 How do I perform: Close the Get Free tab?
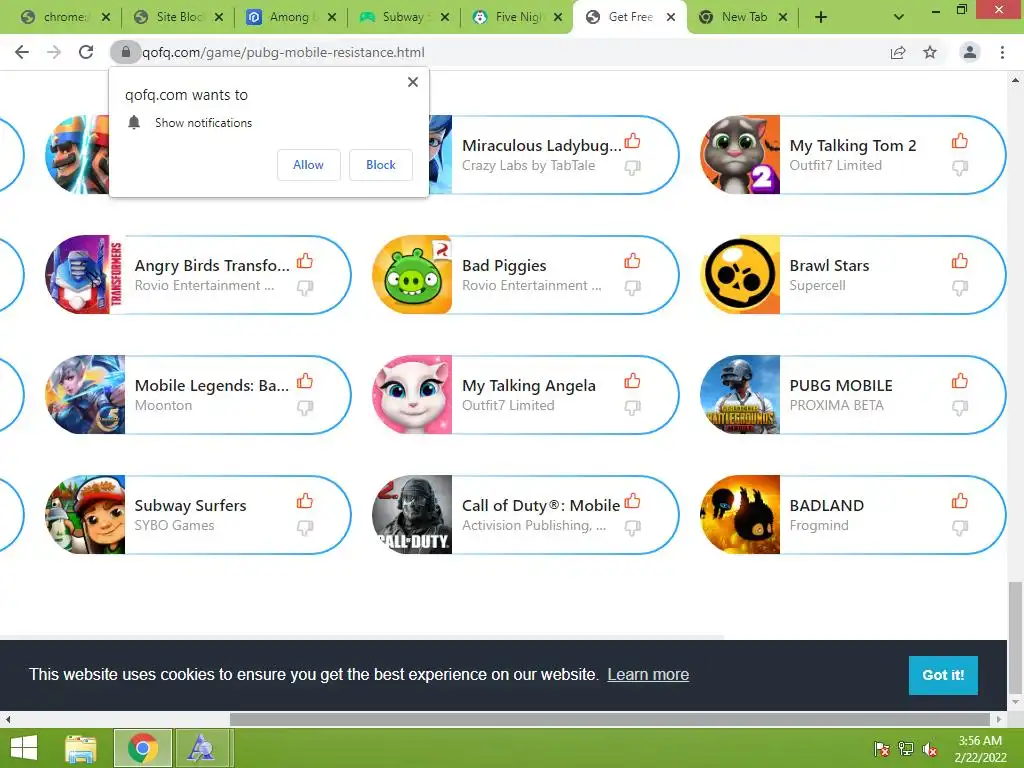click(671, 17)
